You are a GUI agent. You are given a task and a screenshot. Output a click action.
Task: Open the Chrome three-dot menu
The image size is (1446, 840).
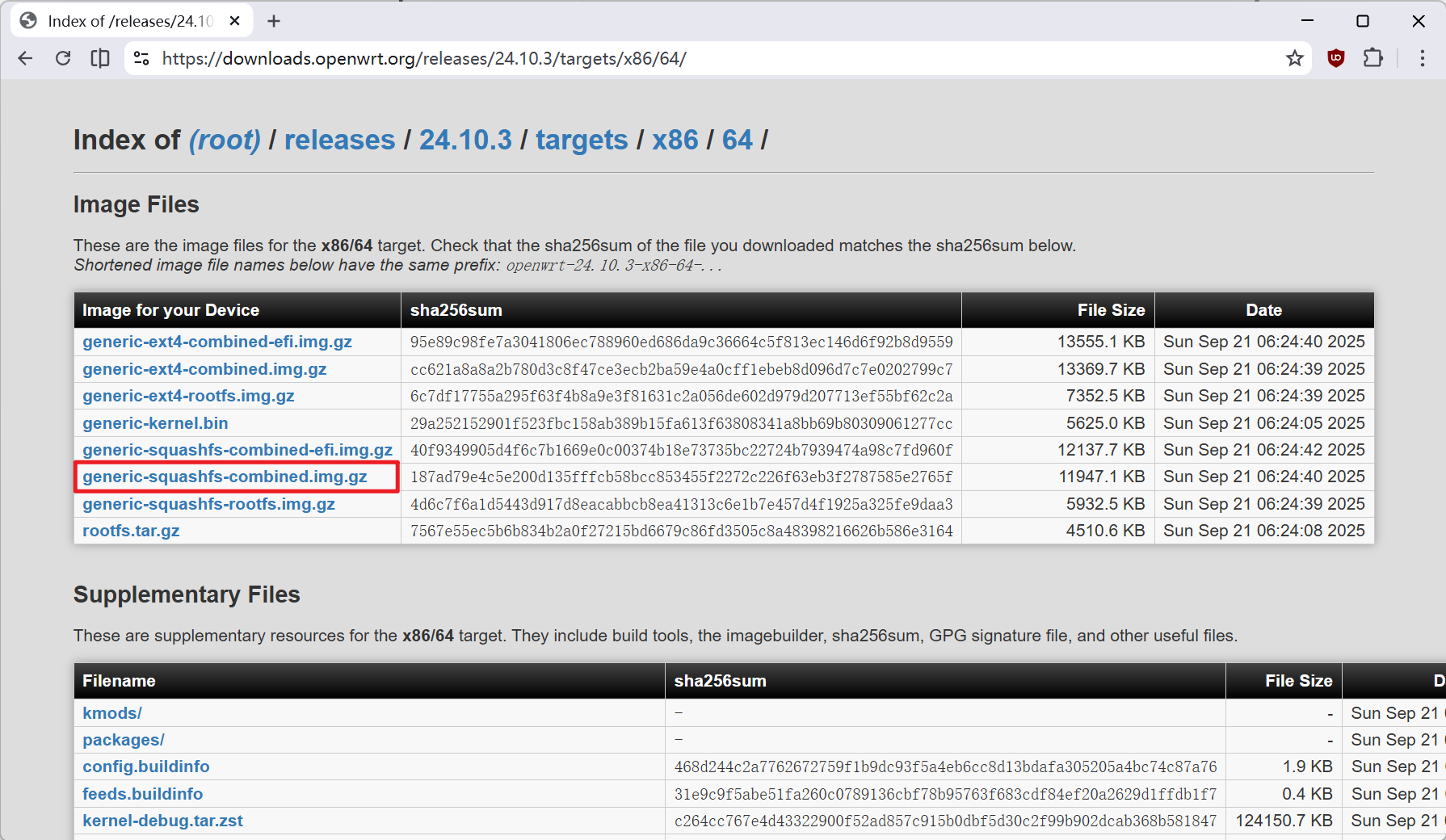(x=1423, y=58)
